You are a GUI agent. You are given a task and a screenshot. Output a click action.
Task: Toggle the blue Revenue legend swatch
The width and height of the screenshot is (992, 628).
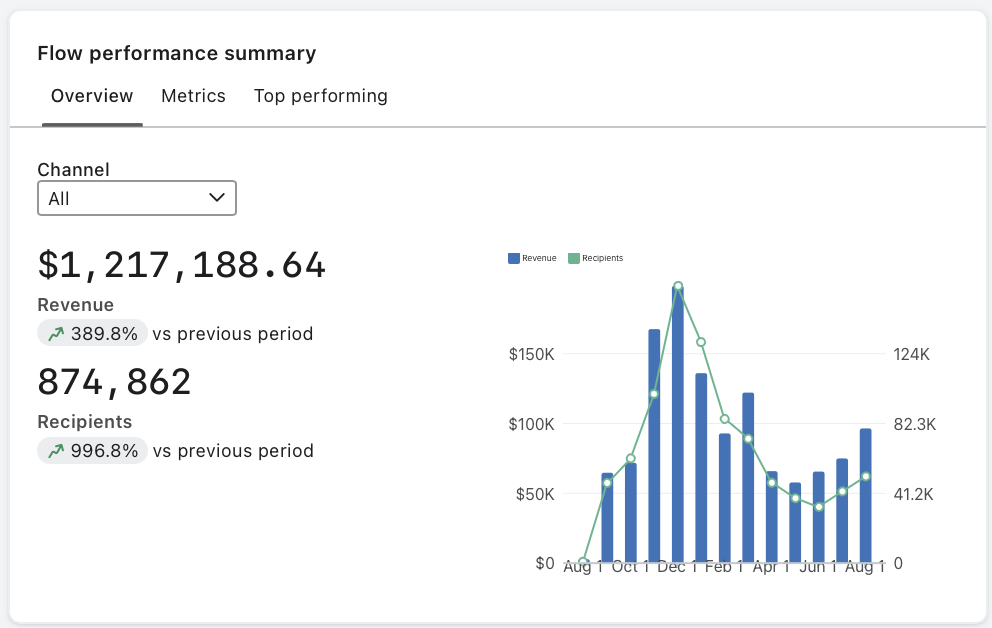[514, 258]
